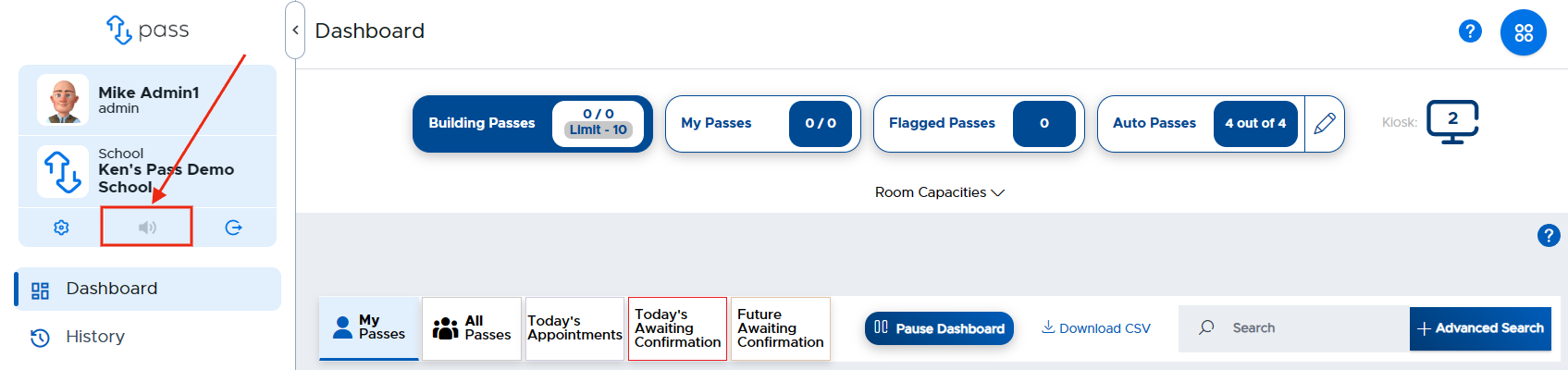Open Advanced Search options

pyautogui.click(x=1480, y=328)
